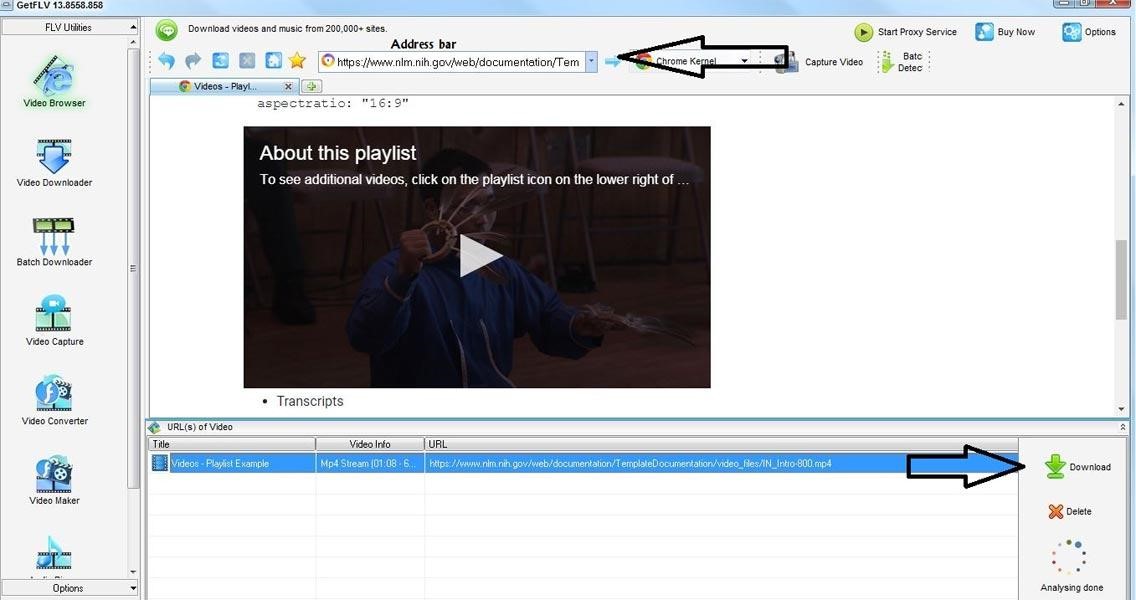The image size is (1136, 600).
Task: Collapse the URL(s) of Video panel
Action: point(1123,428)
